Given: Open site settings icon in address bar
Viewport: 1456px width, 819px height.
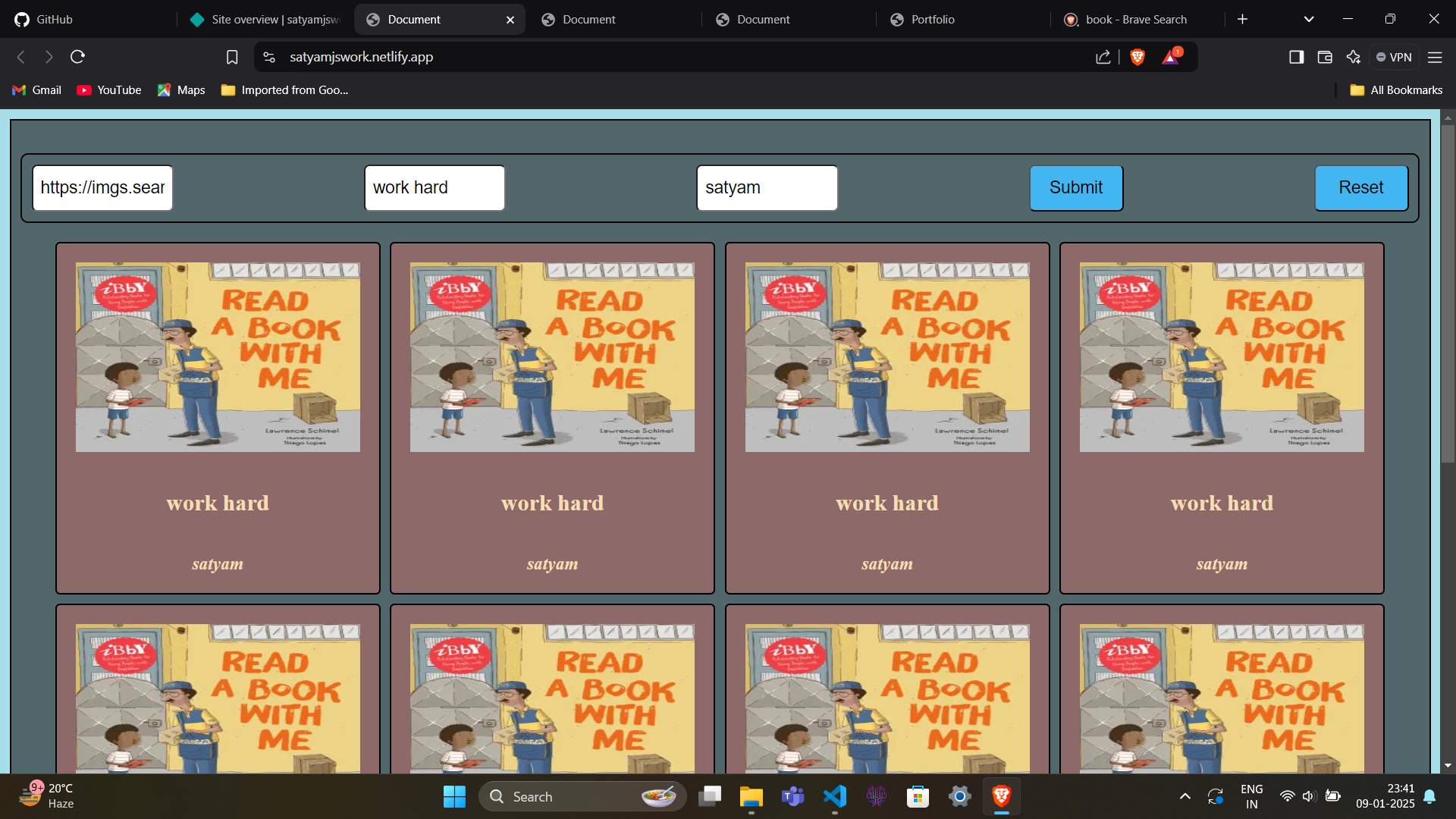Looking at the screenshot, I should [269, 57].
